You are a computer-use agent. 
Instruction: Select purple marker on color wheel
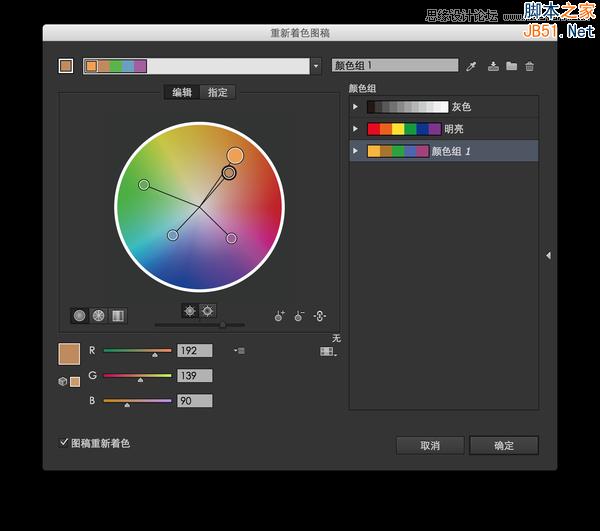(231, 239)
